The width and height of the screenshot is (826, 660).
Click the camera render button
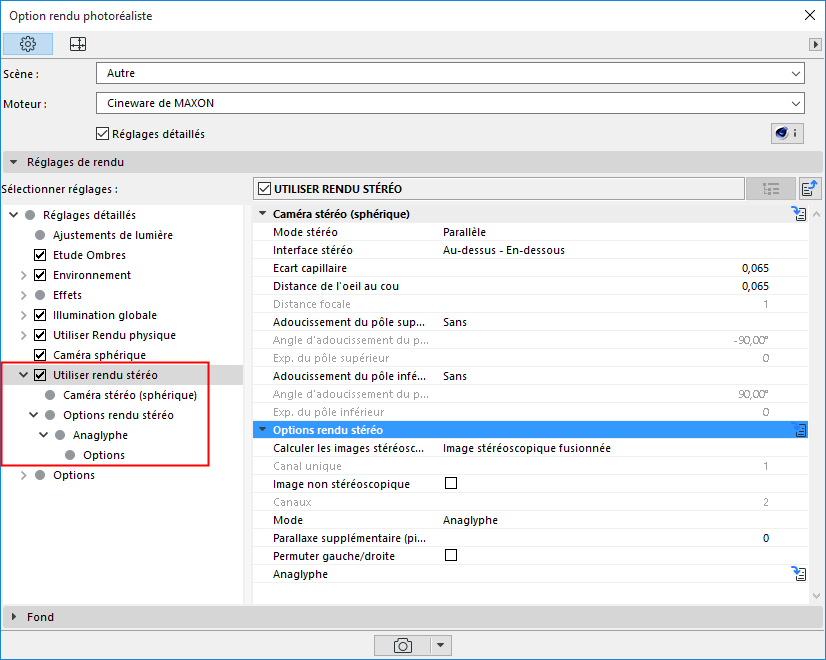click(x=402, y=645)
